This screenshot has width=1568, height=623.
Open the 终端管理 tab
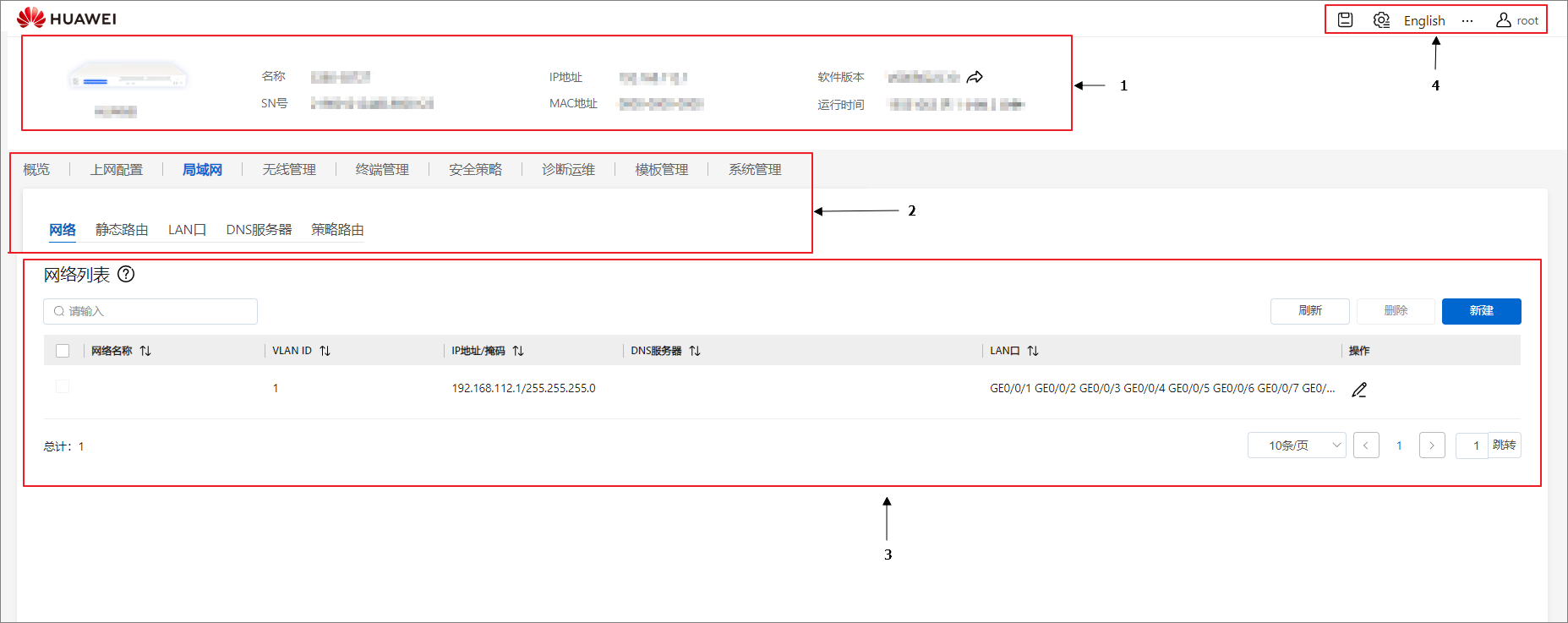pos(382,170)
